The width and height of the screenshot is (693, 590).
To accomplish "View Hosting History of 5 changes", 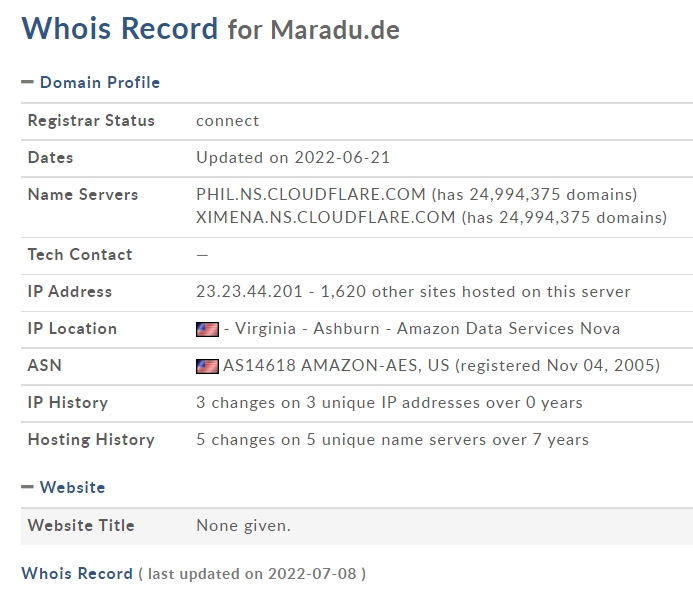I will [392, 440].
